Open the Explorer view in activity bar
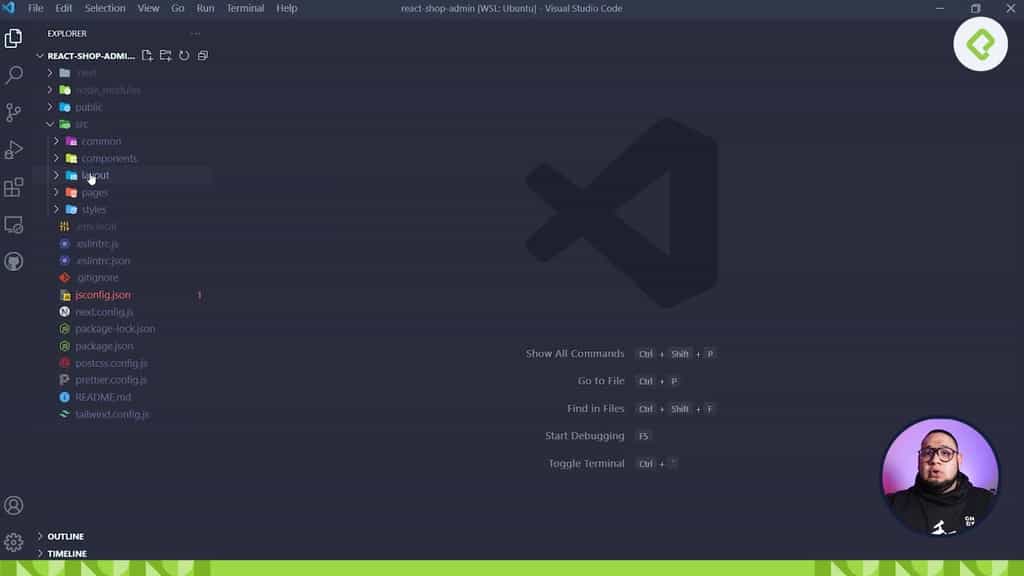 coord(14,38)
